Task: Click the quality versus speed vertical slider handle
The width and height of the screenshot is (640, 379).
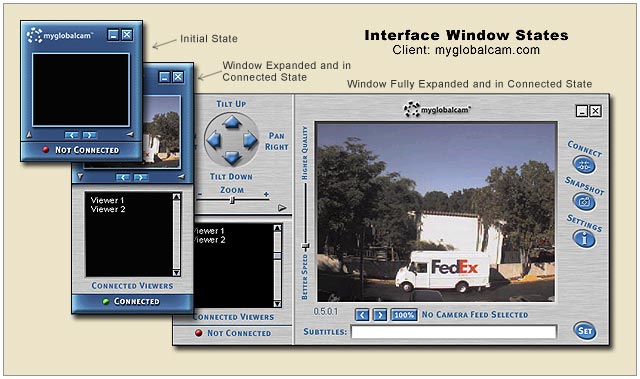Action: click(x=305, y=246)
